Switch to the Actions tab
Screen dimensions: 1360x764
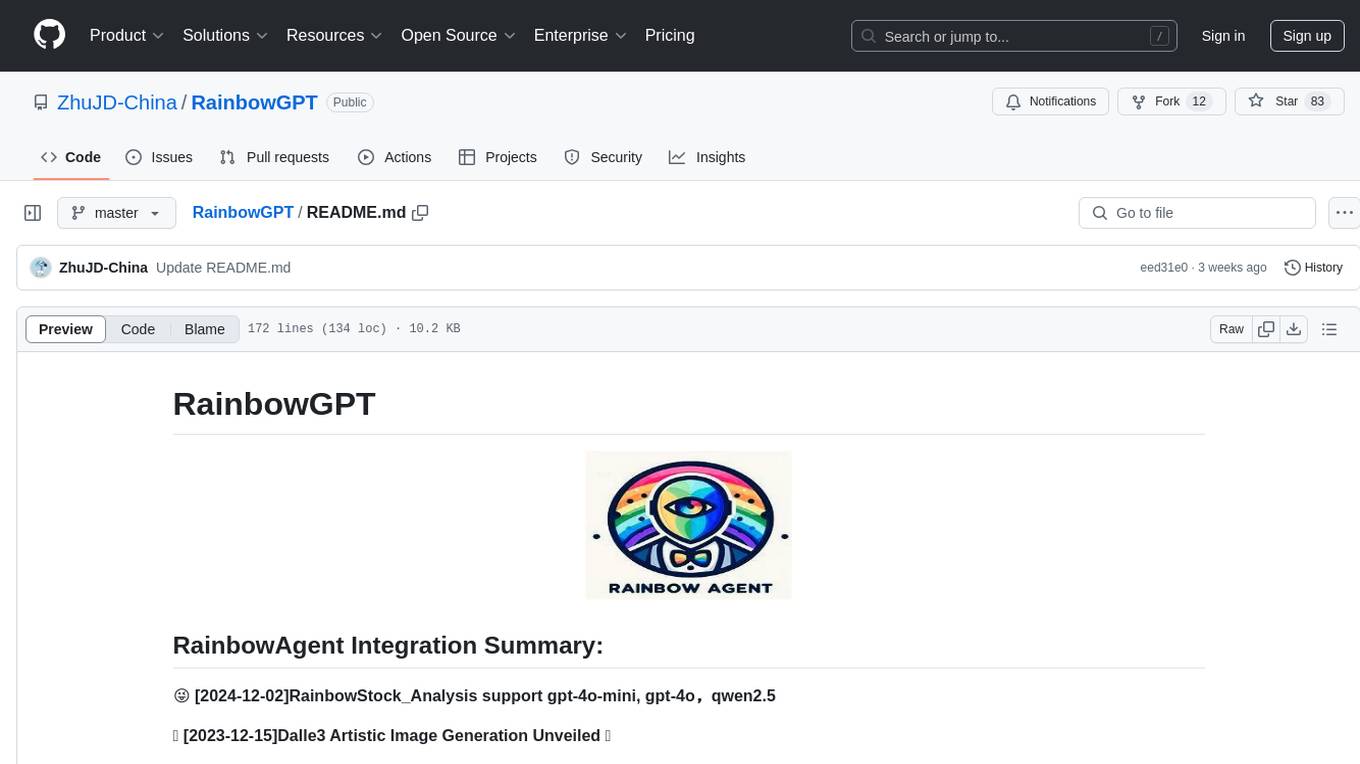click(395, 157)
